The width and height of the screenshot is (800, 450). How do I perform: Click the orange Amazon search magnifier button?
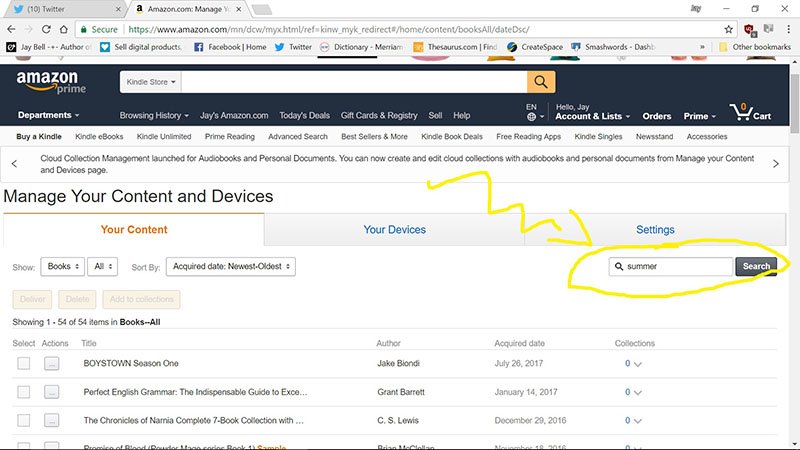point(541,82)
